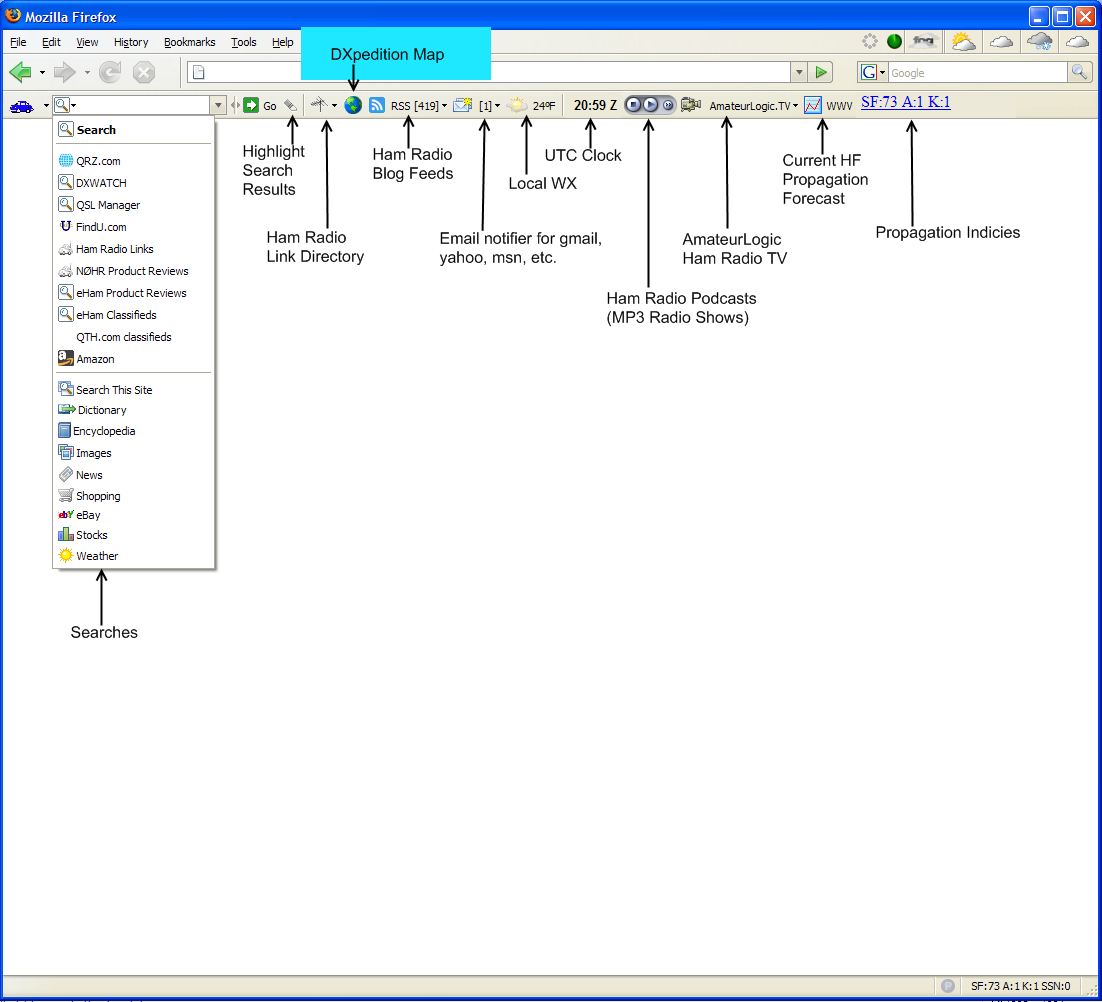
Task: Click the reload page button
Action: tap(110, 72)
